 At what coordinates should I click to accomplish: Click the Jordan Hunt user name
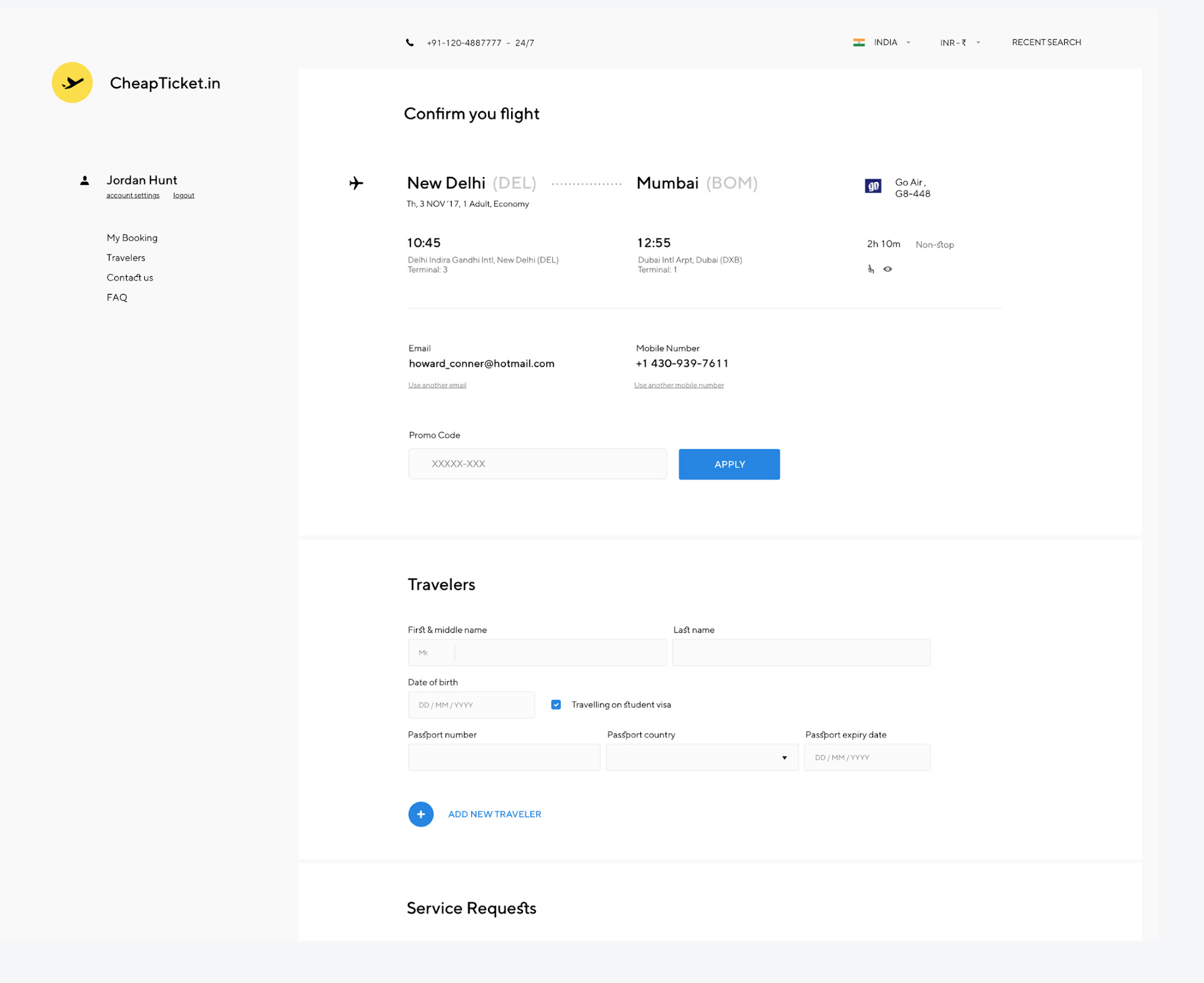[142, 180]
